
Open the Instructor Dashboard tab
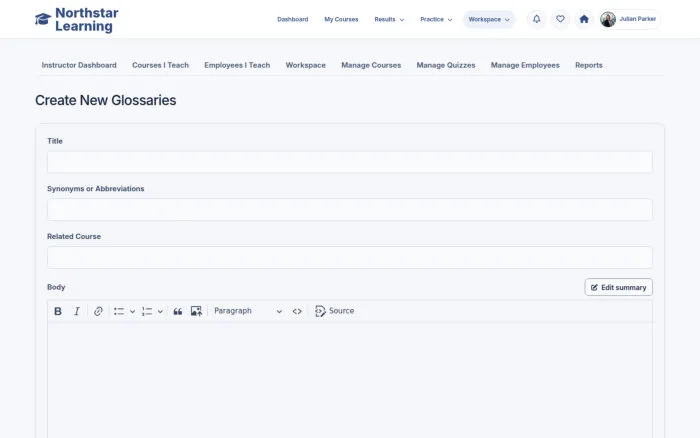[79, 65]
